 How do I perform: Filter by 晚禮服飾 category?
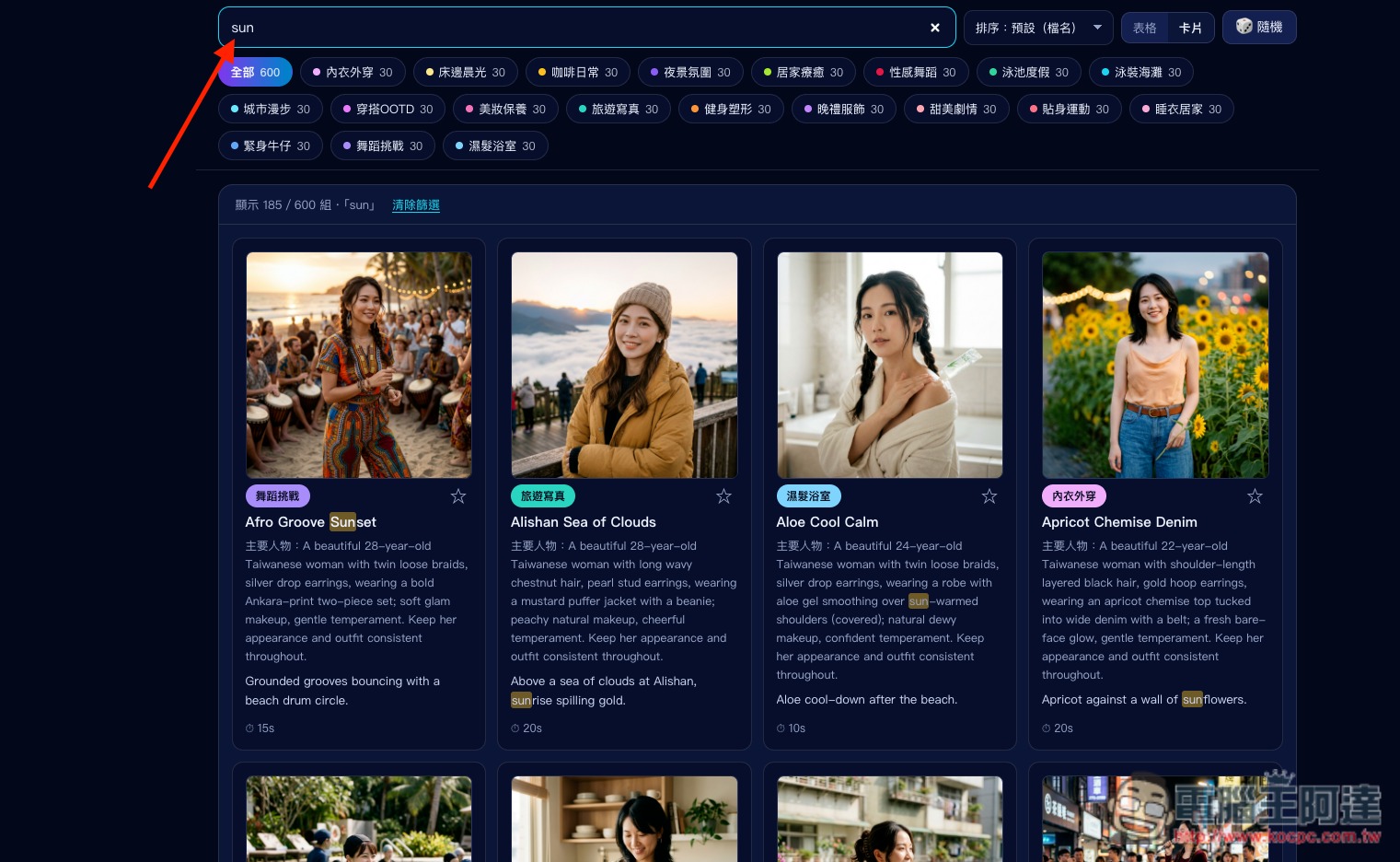(844, 109)
